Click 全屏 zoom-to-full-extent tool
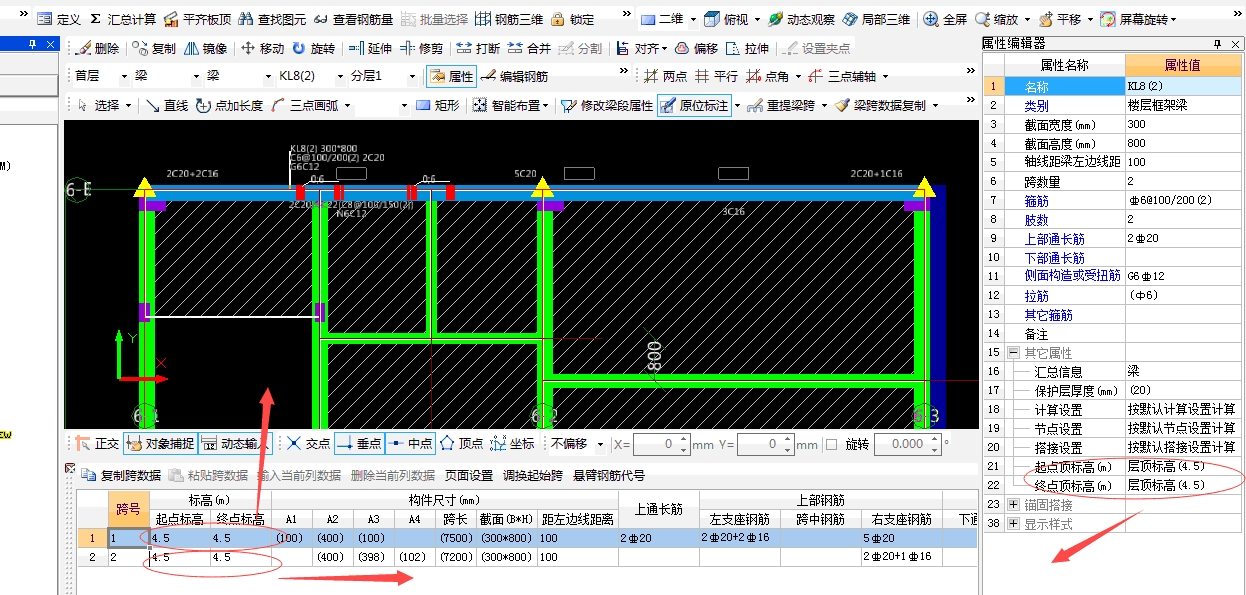1246x595 pixels. pyautogui.click(x=945, y=19)
